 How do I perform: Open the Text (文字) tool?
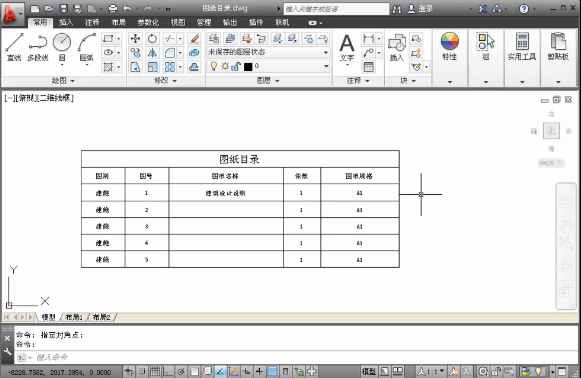(x=347, y=47)
